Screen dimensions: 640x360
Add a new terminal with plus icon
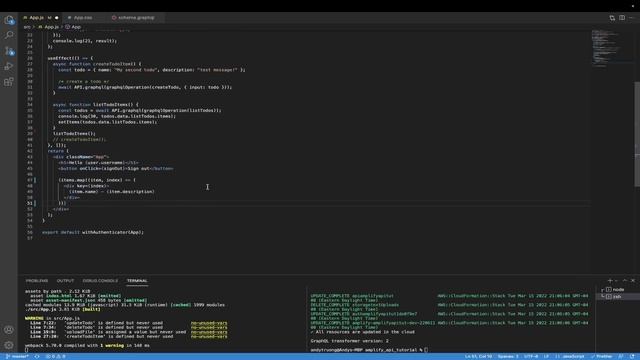click(610, 280)
